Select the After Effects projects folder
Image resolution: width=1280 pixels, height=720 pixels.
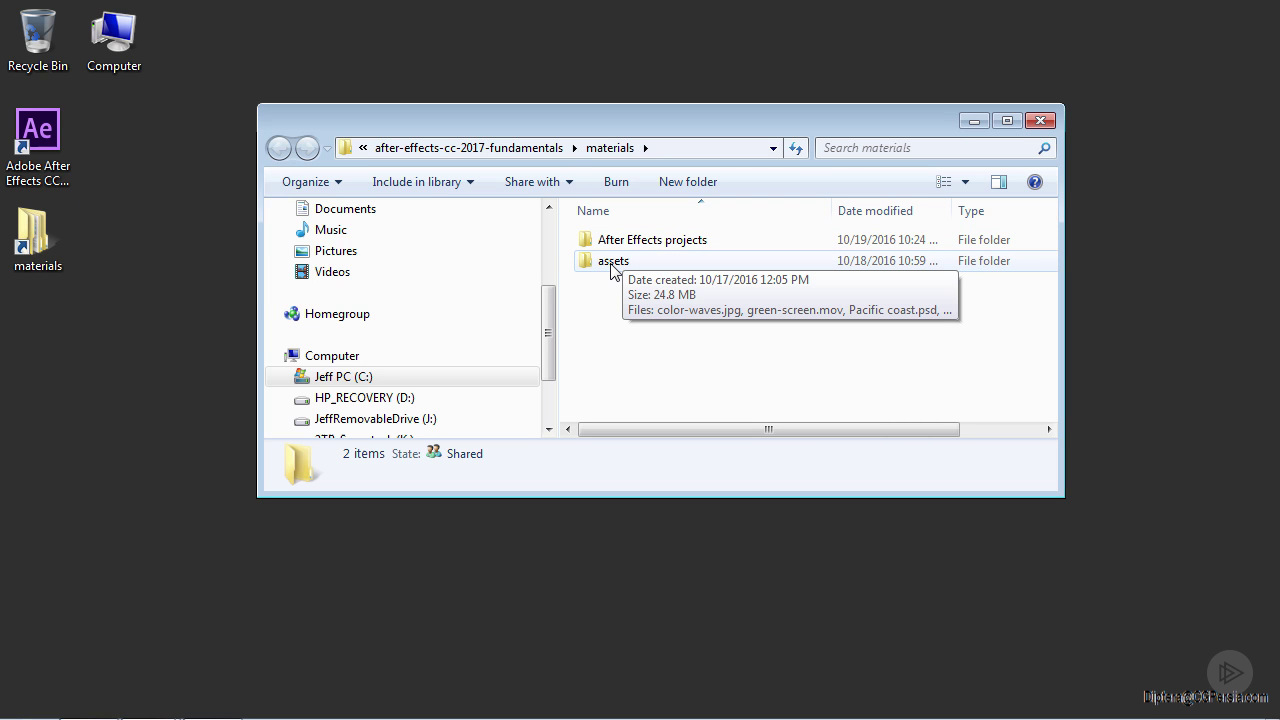tap(652, 240)
